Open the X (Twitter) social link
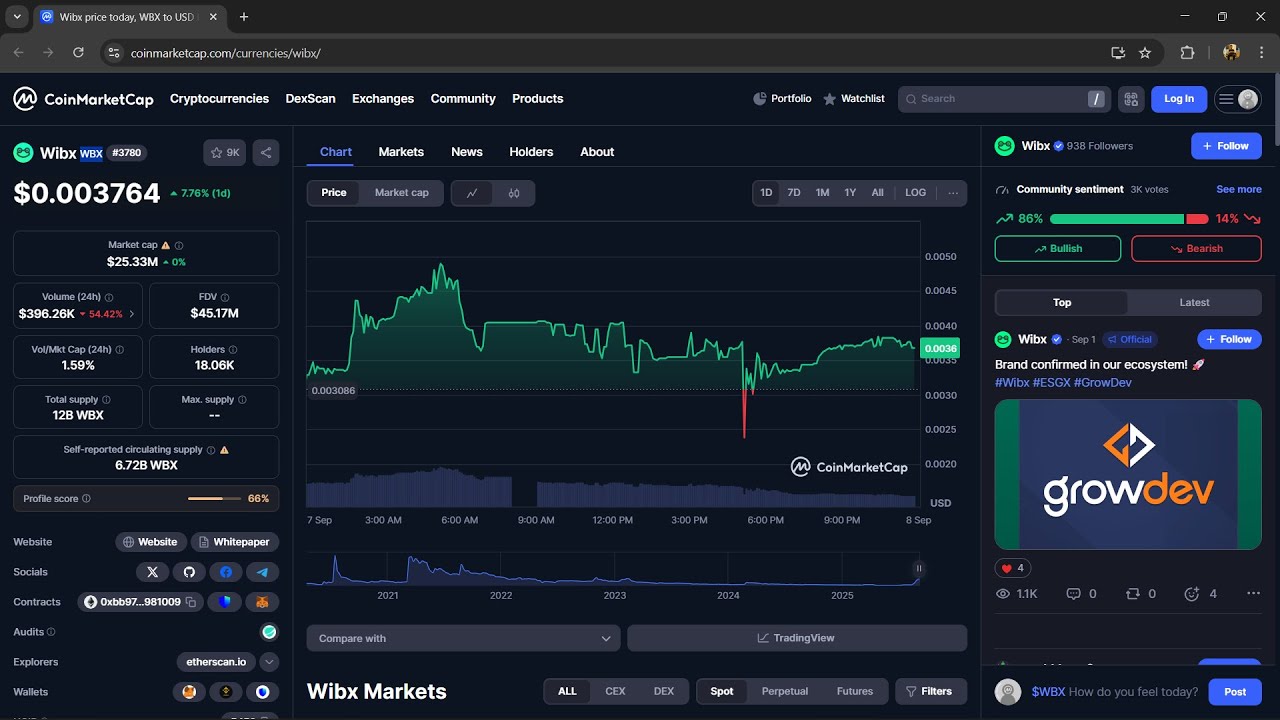 tap(152, 572)
